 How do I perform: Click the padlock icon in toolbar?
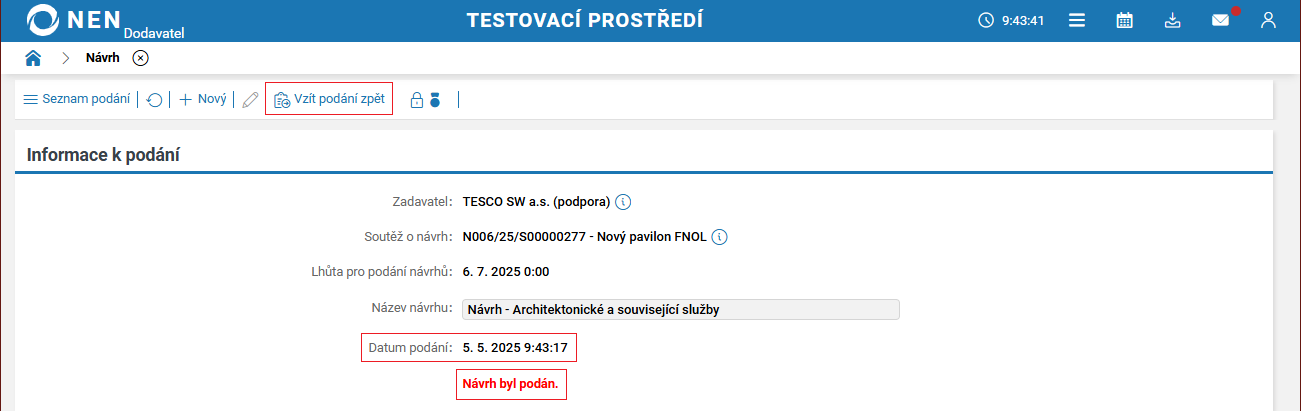(x=417, y=100)
